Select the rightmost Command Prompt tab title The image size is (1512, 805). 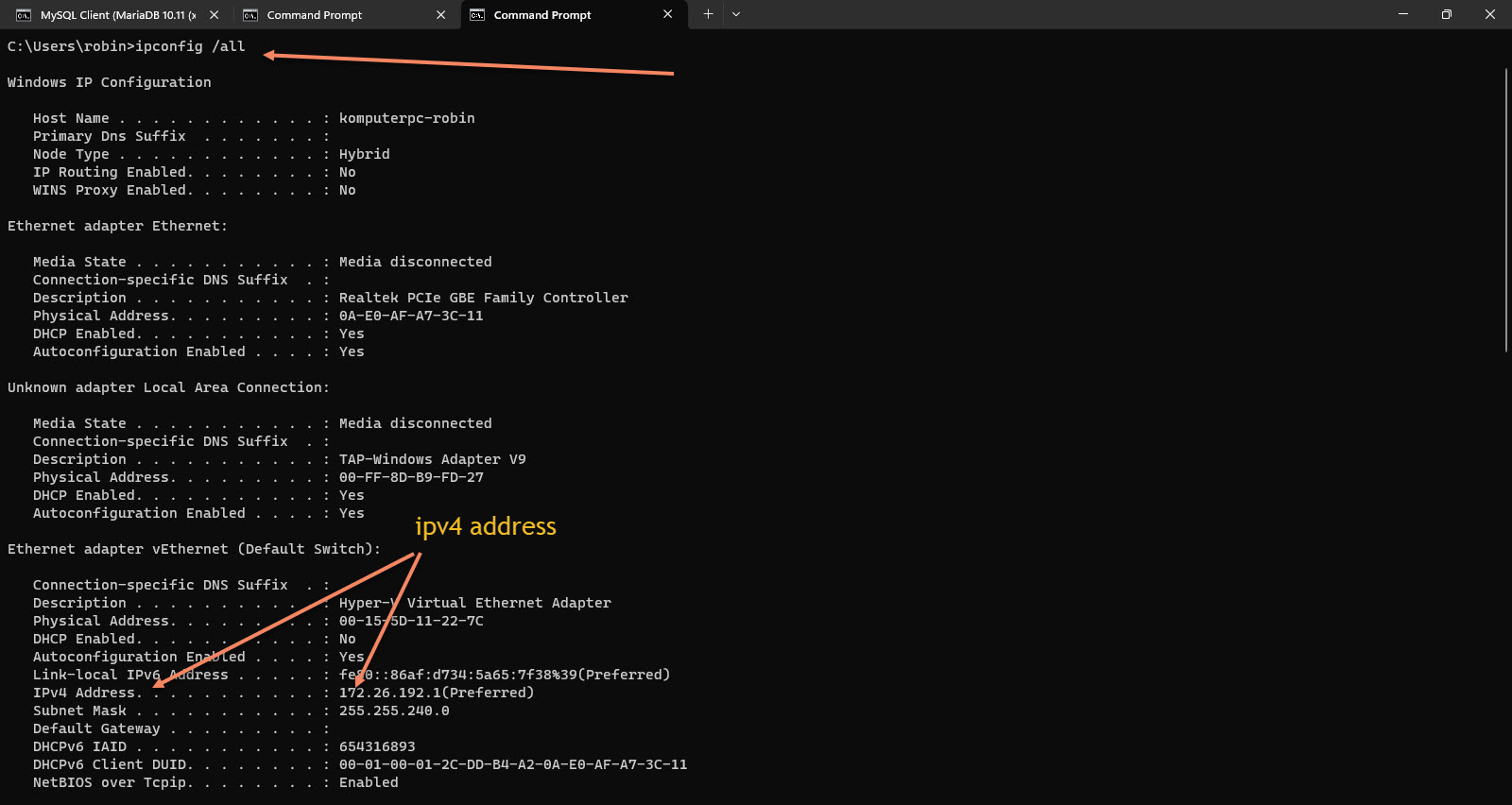coord(542,15)
